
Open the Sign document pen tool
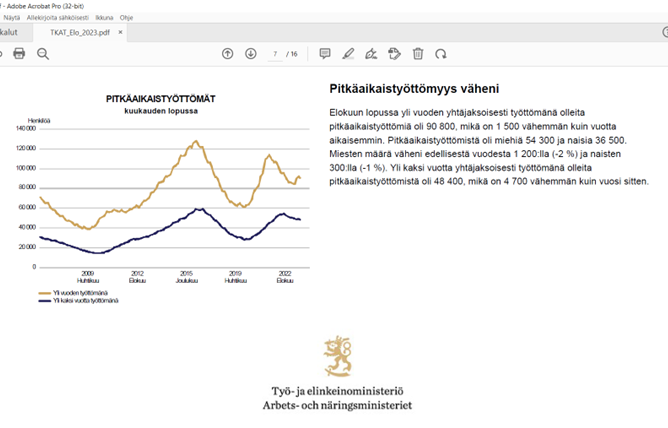[371, 53]
